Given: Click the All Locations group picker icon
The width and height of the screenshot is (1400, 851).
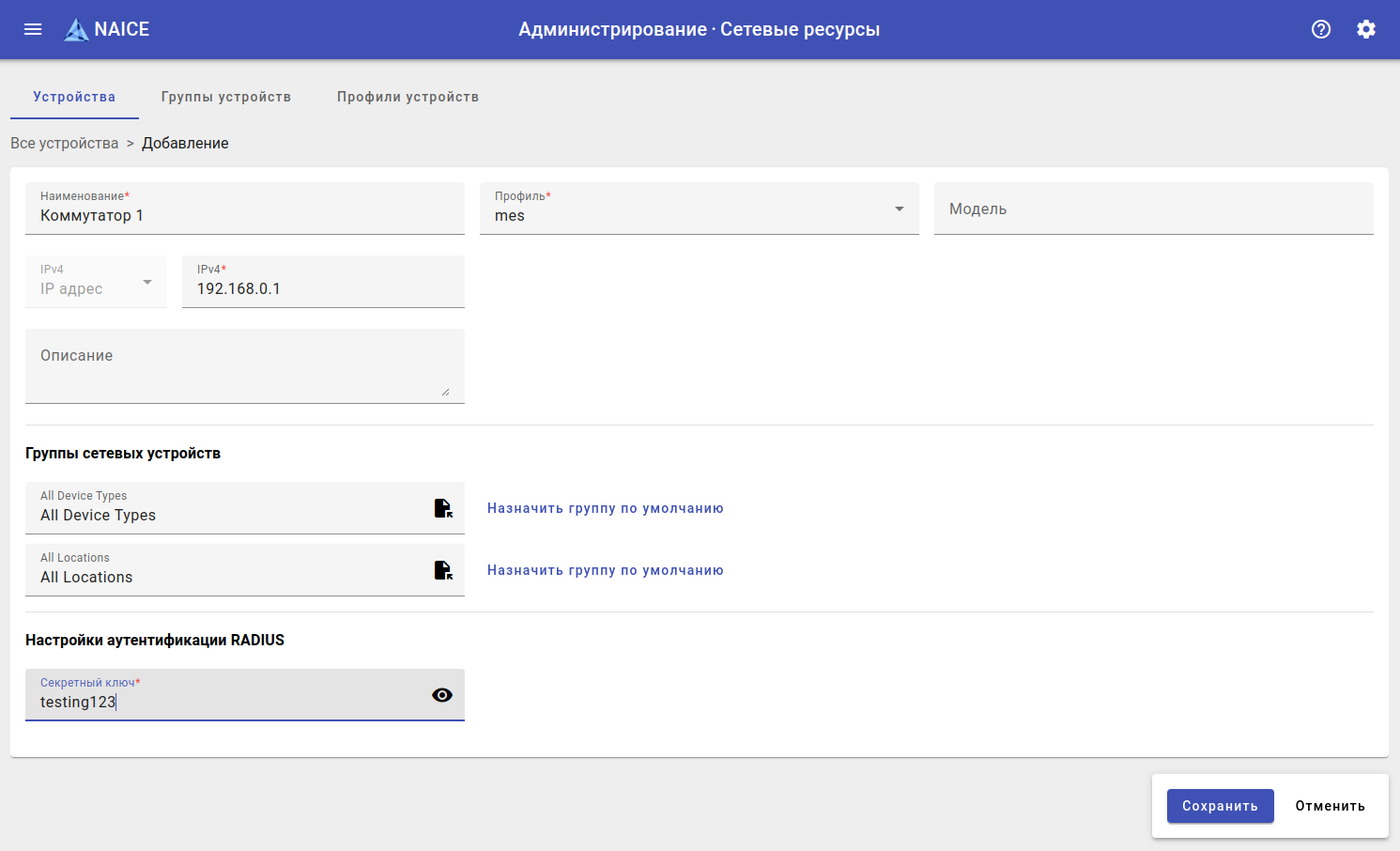Looking at the screenshot, I should click(x=443, y=570).
